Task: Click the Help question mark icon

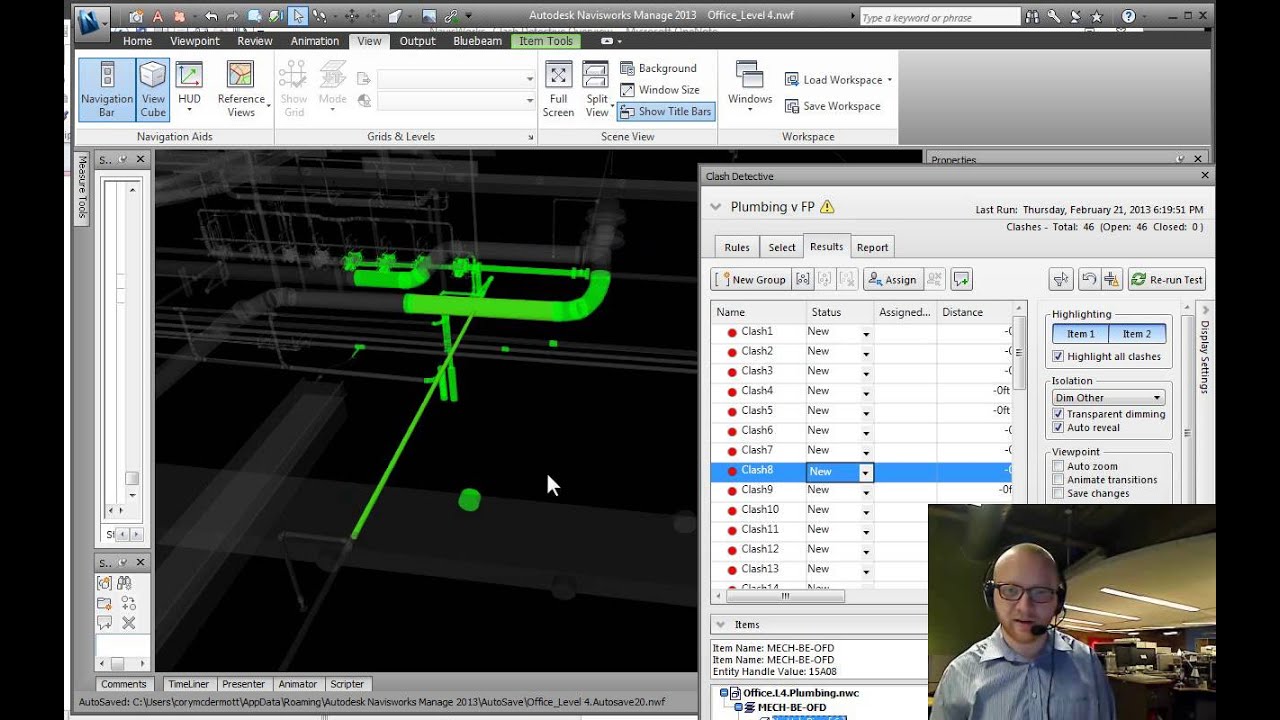Action: (1129, 16)
